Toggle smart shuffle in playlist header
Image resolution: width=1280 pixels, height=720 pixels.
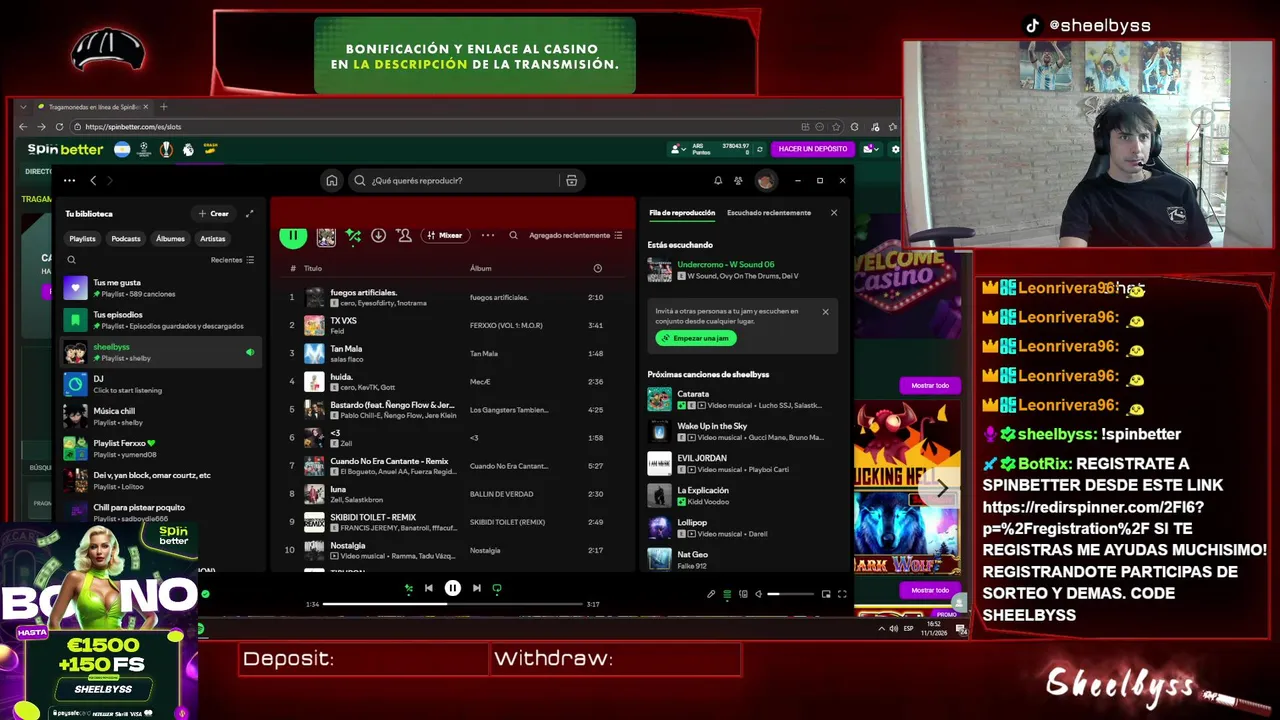(353, 236)
